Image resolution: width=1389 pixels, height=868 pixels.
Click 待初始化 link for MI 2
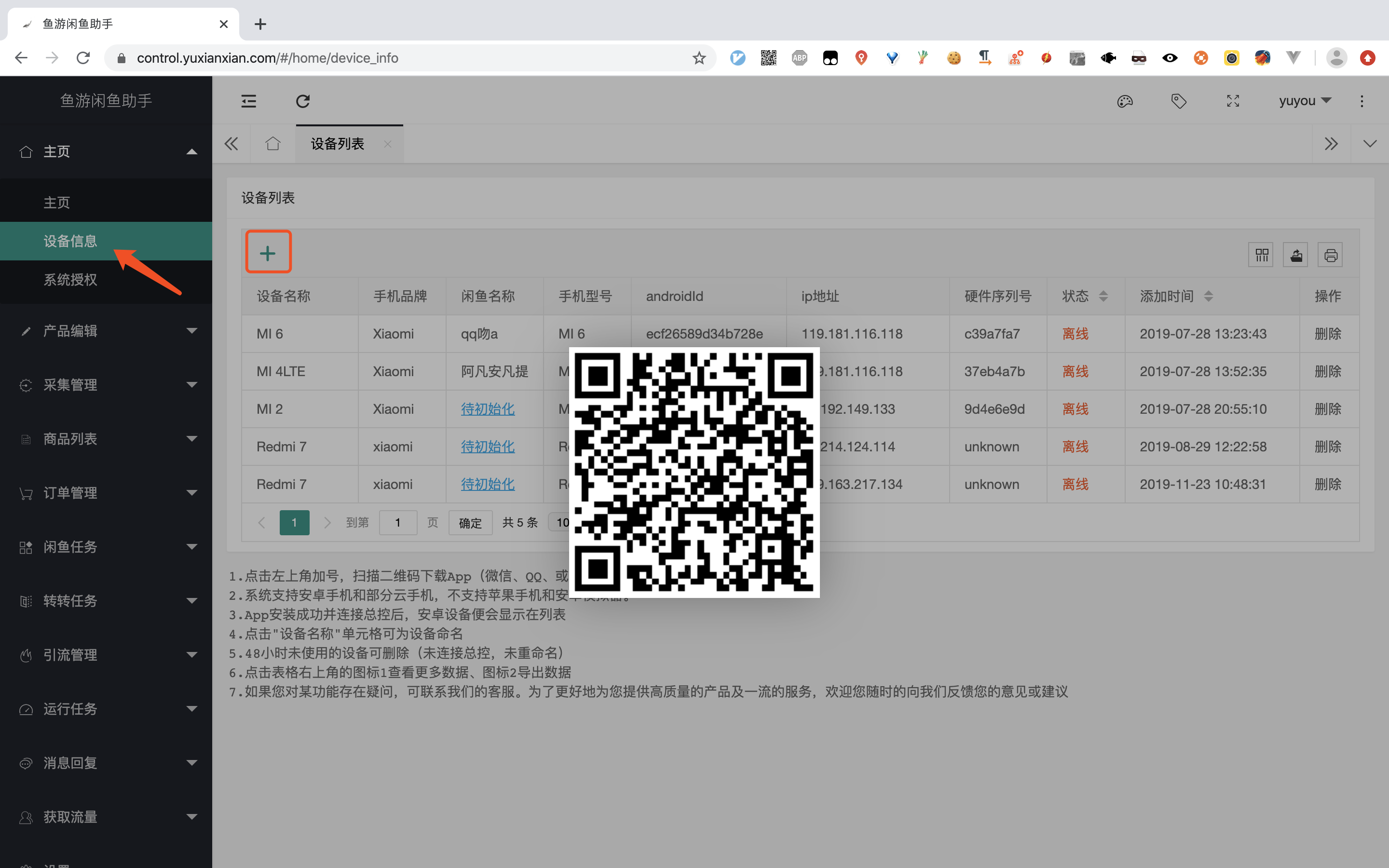487,409
